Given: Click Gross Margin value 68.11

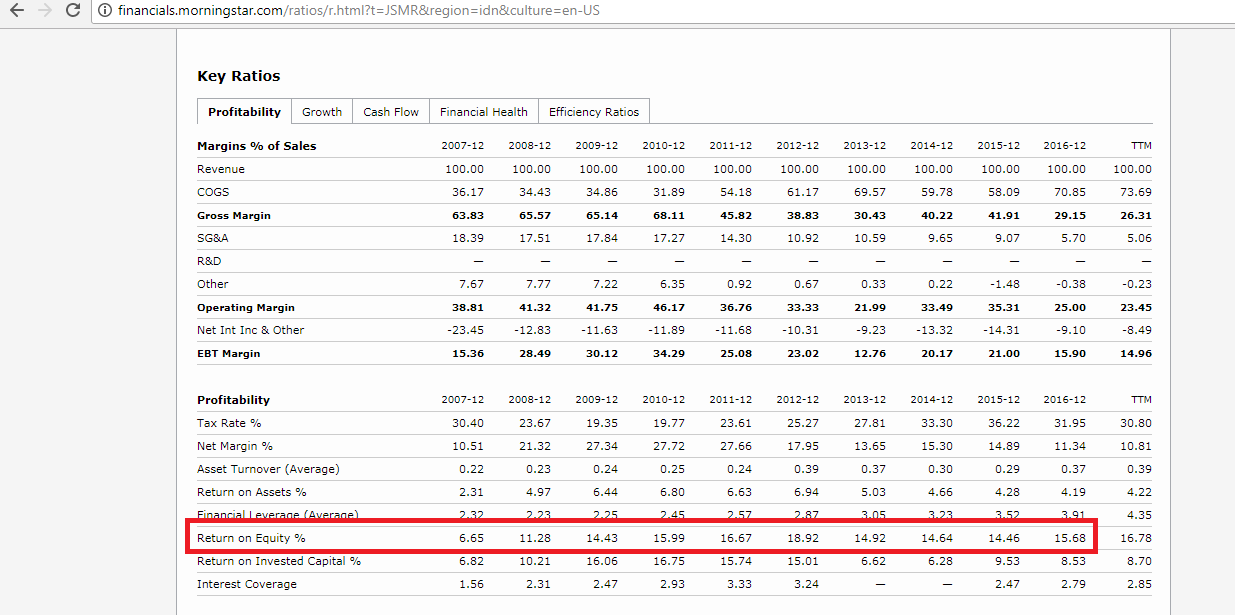Looking at the screenshot, I should [668, 215].
